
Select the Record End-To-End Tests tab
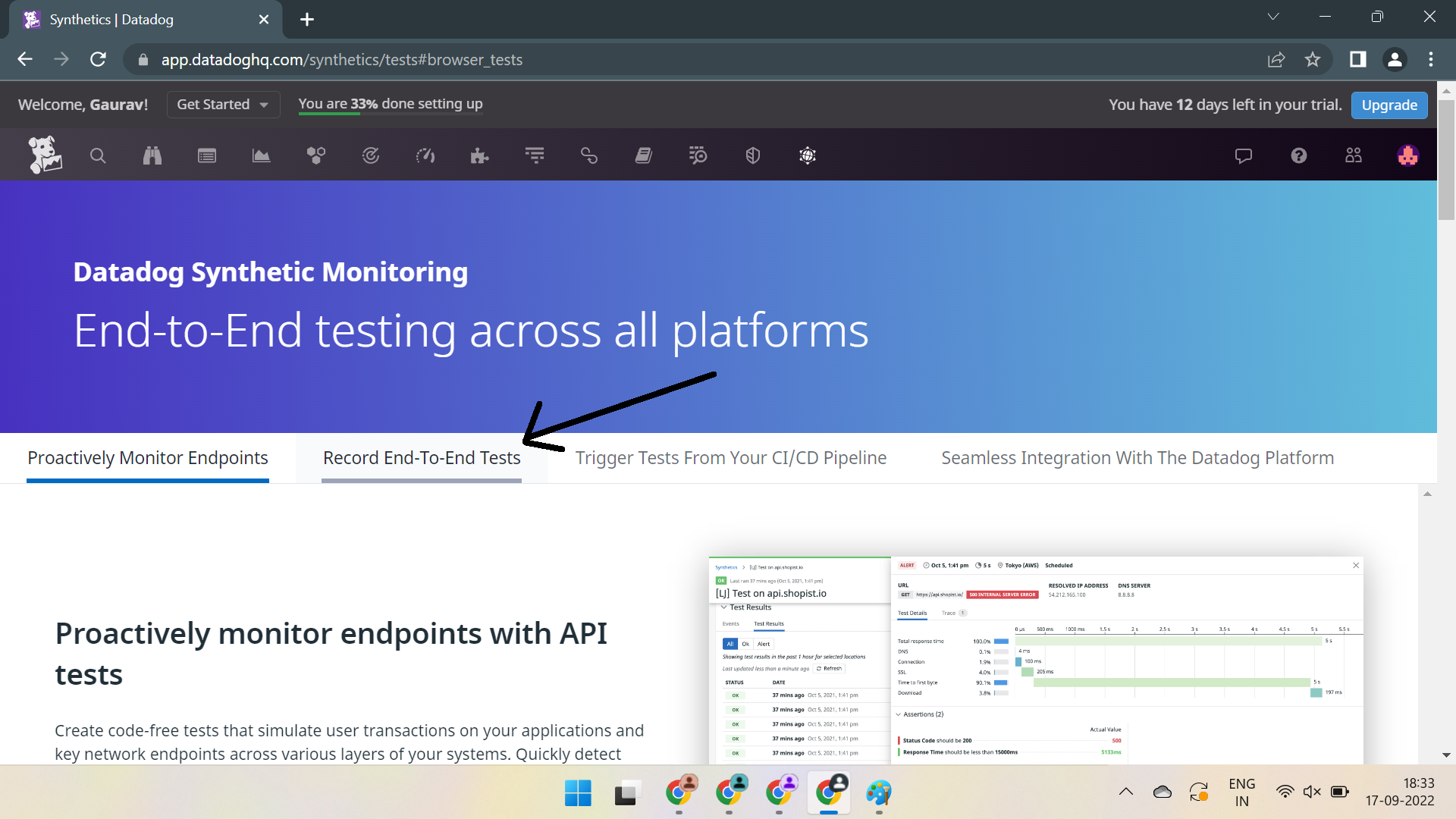422,457
